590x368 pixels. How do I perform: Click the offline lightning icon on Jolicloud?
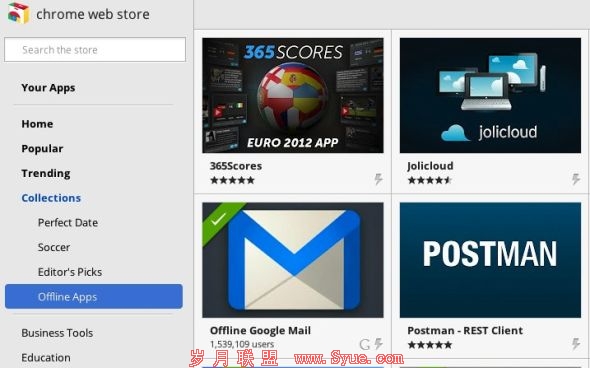[576, 179]
